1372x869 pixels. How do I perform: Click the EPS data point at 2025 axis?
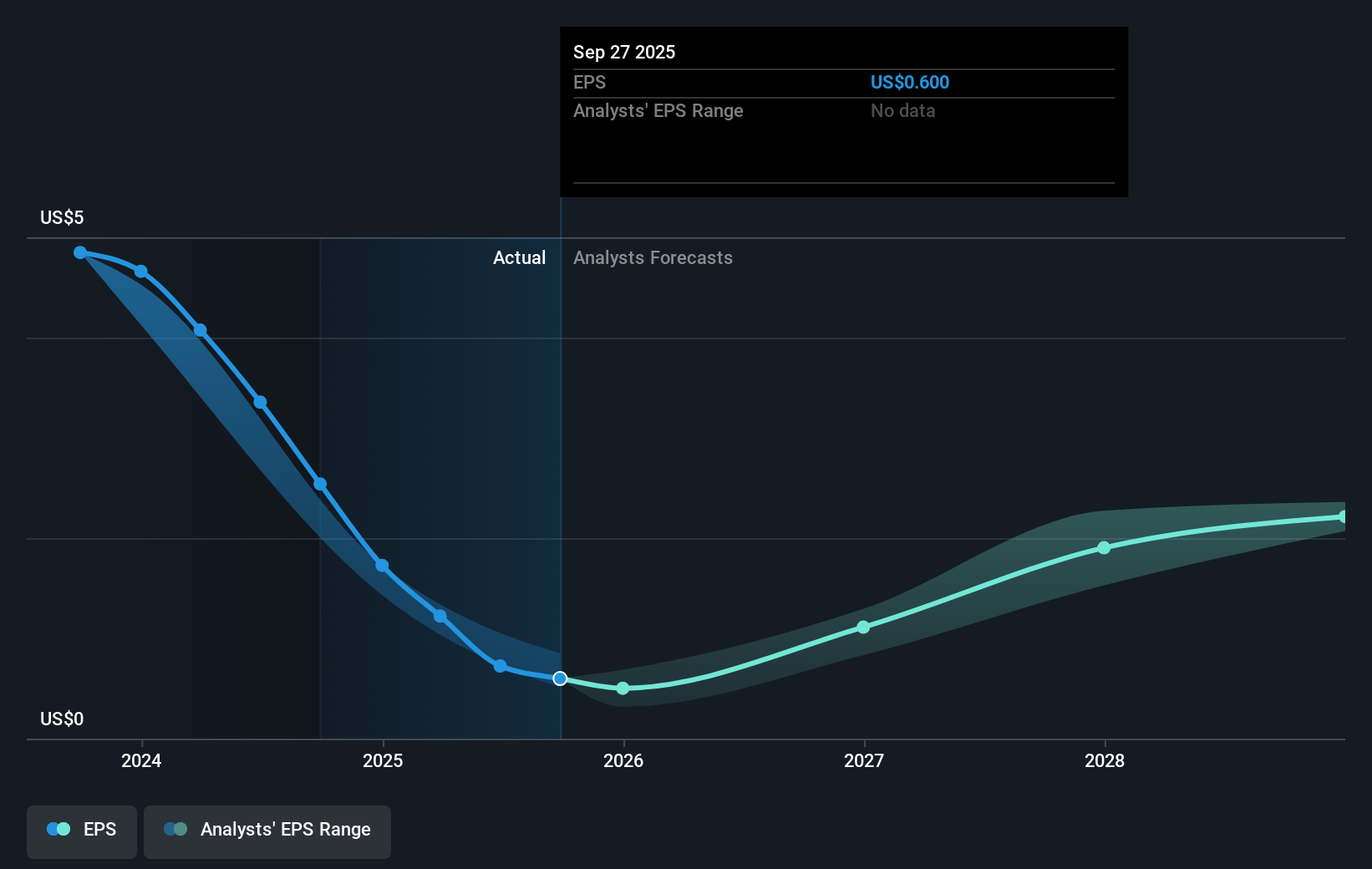(x=382, y=566)
